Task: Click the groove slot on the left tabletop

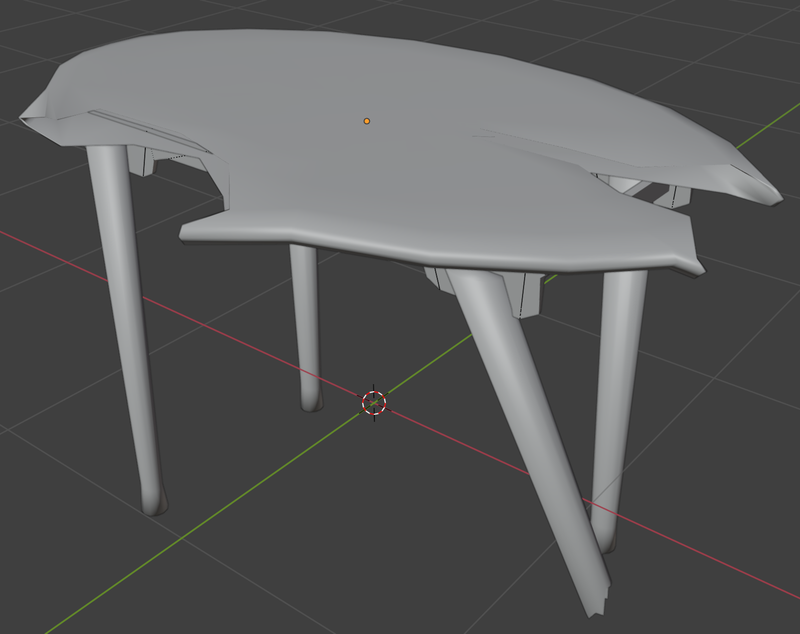Action: tap(150, 130)
